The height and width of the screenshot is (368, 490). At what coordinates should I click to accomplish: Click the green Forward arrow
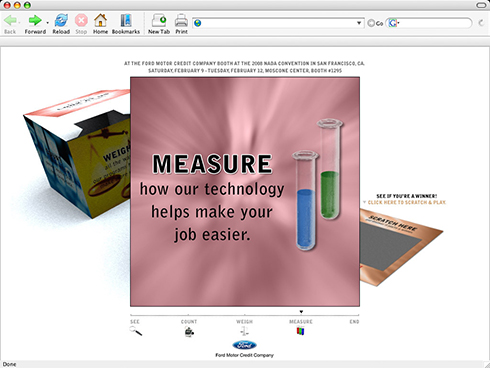click(x=35, y=21)
